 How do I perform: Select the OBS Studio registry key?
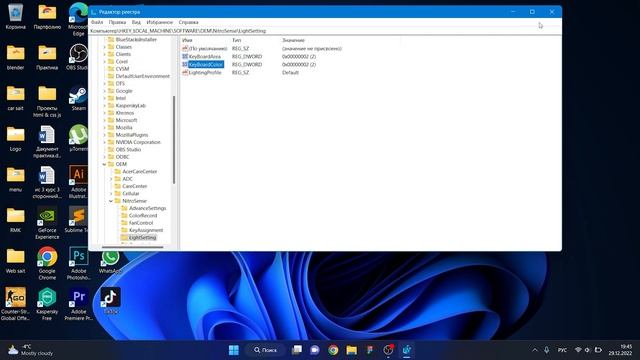point(128,149)
